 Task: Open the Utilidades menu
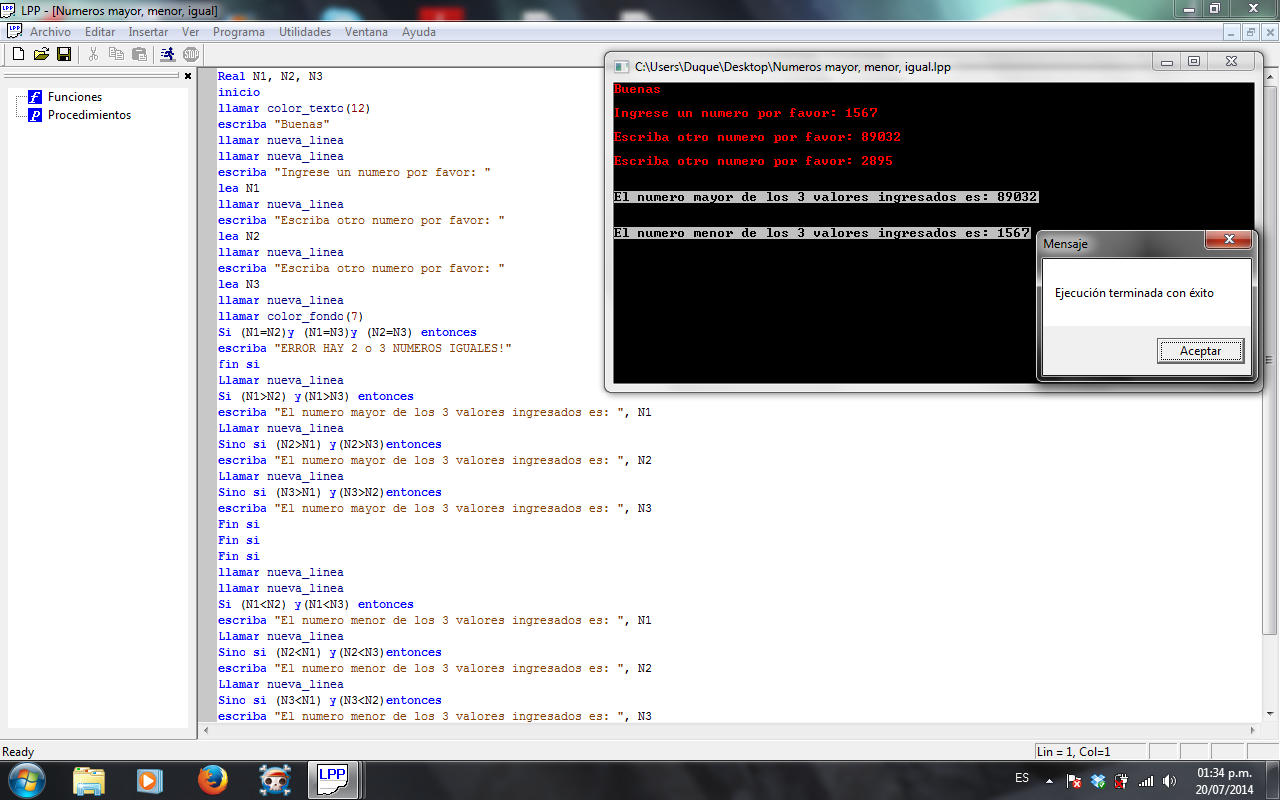pyautogui.click(x=304, y=32)
